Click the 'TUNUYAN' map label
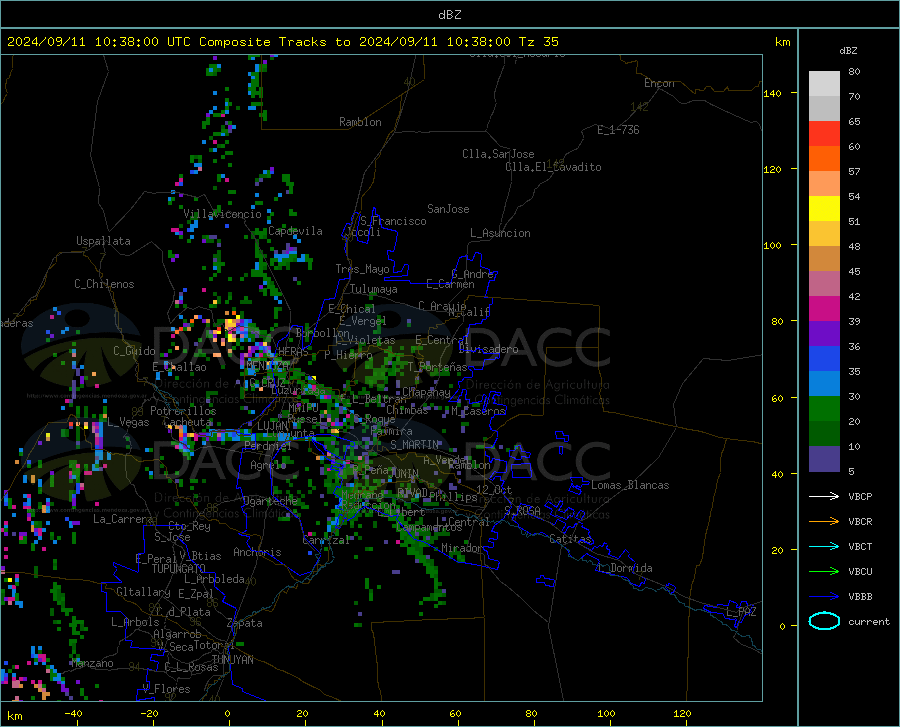Screen dimensions: 900x727 click(x=232, y=660)
